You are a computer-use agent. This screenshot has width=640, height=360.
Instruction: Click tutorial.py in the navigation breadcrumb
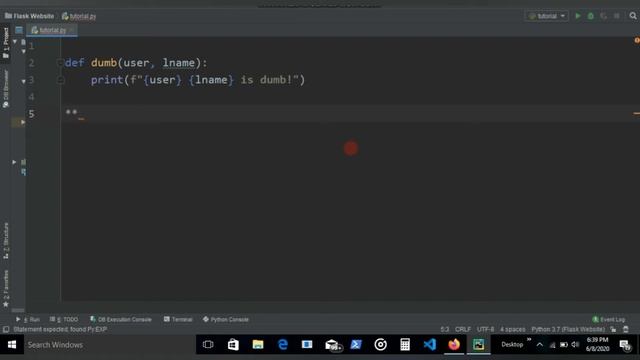[79, 16]
